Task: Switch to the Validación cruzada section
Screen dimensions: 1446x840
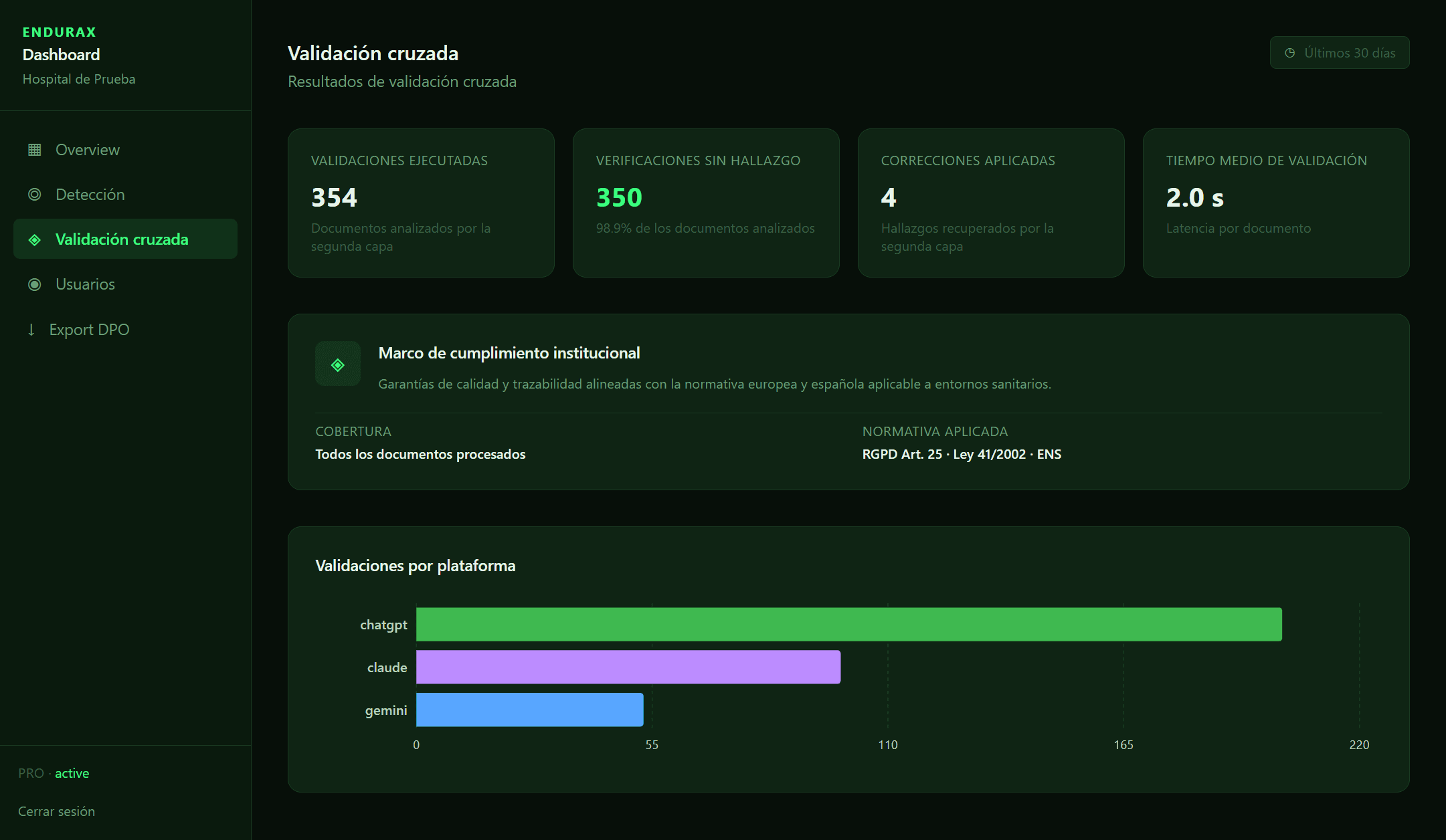Action: coord(122,239)
